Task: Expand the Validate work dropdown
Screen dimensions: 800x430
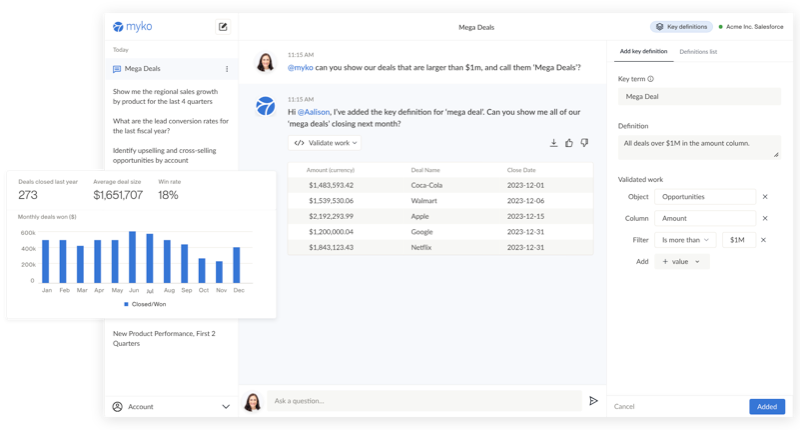Action: click(325, 143)
